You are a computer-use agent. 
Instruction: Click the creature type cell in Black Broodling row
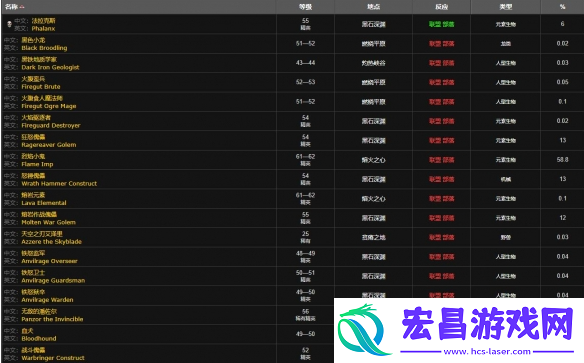(x=506, y=44)
